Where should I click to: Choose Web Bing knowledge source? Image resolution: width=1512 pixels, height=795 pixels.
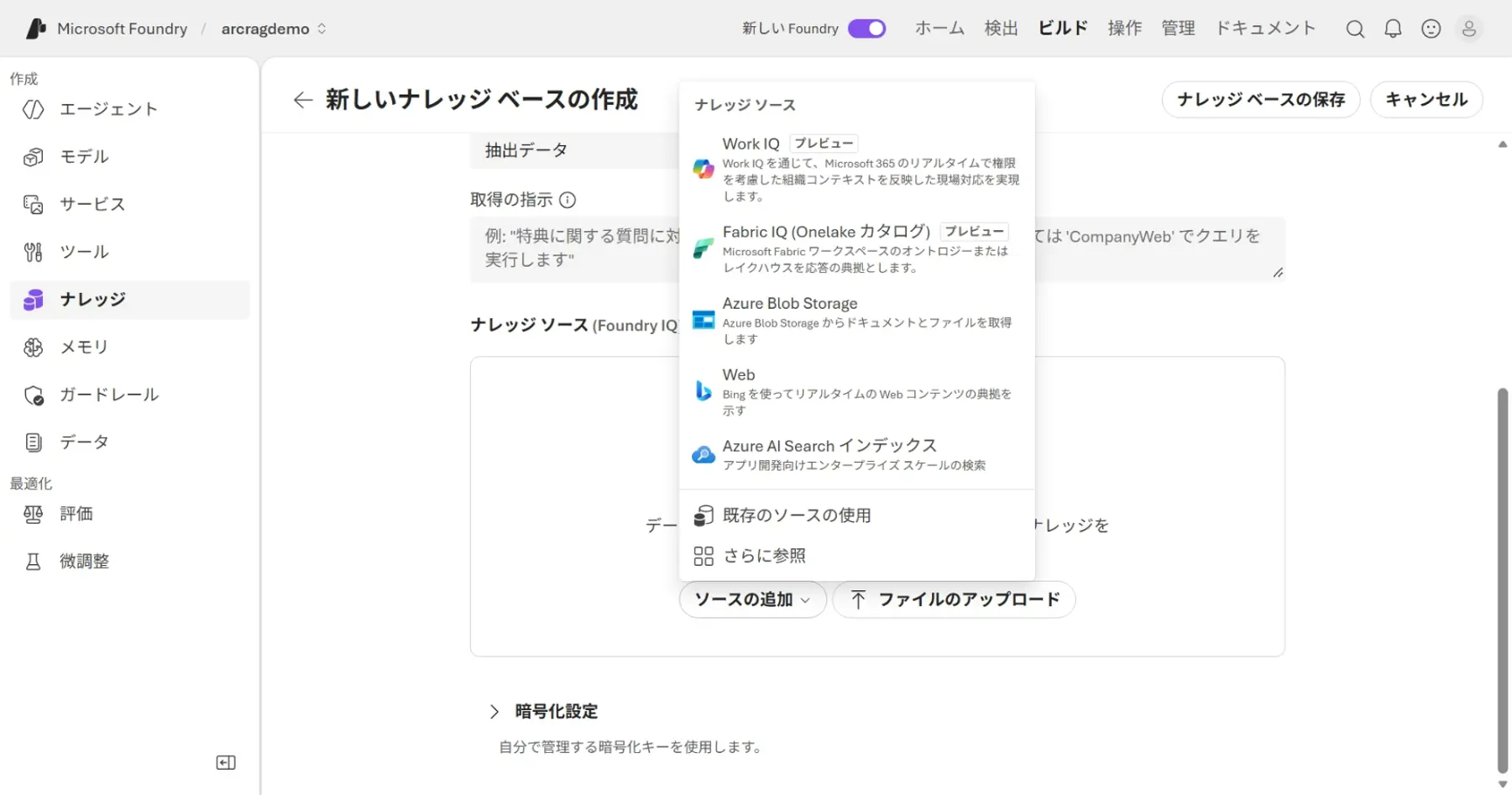[856, 391]
